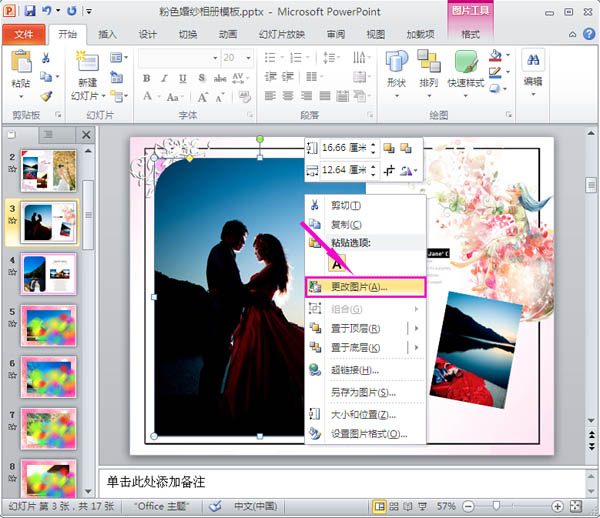
Task: Click the Crop icon in the mini toolbar
Action: coord(388,171)
